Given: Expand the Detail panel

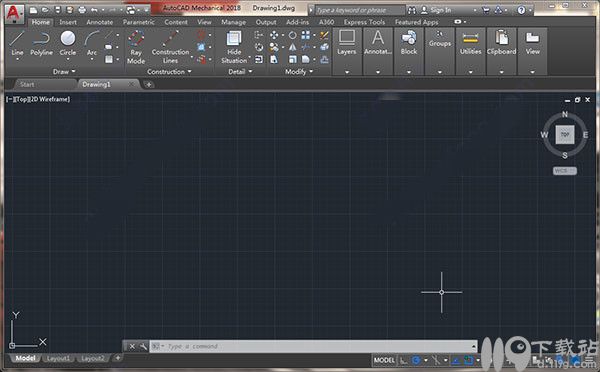Looking at the screenshot, I should [240, 72].
